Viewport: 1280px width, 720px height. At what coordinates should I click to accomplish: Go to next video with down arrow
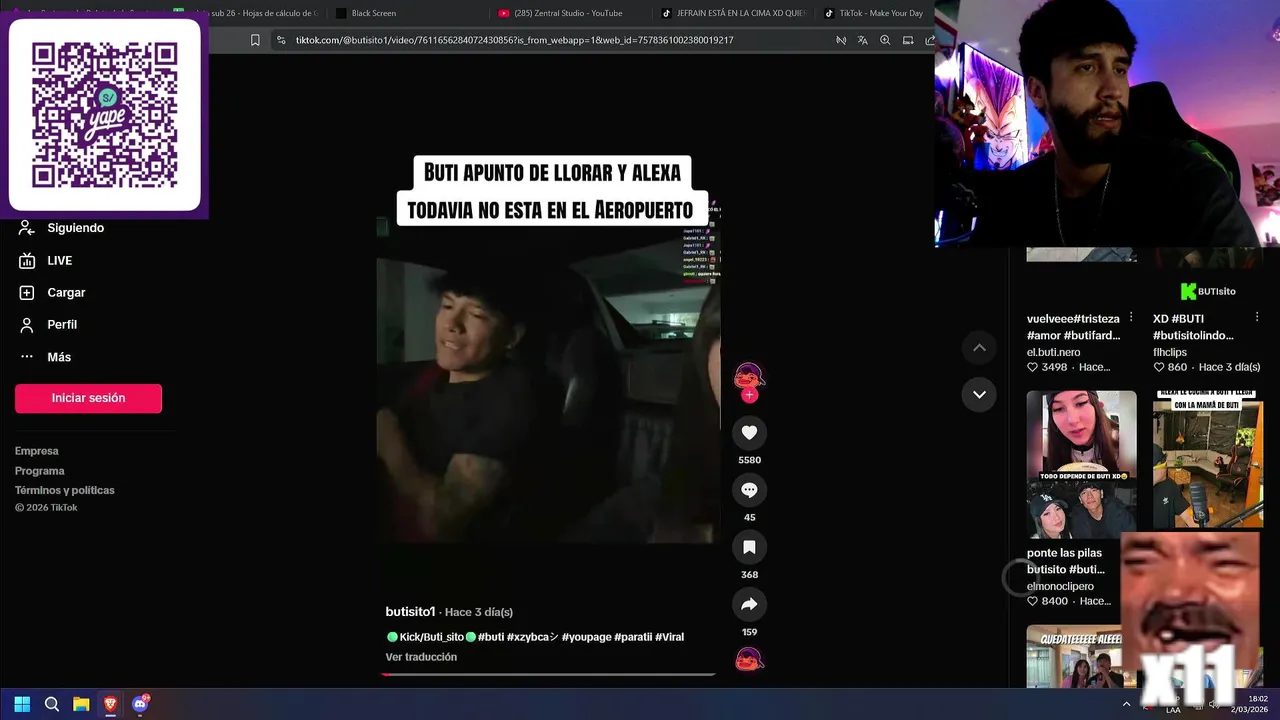coord(979,394)
